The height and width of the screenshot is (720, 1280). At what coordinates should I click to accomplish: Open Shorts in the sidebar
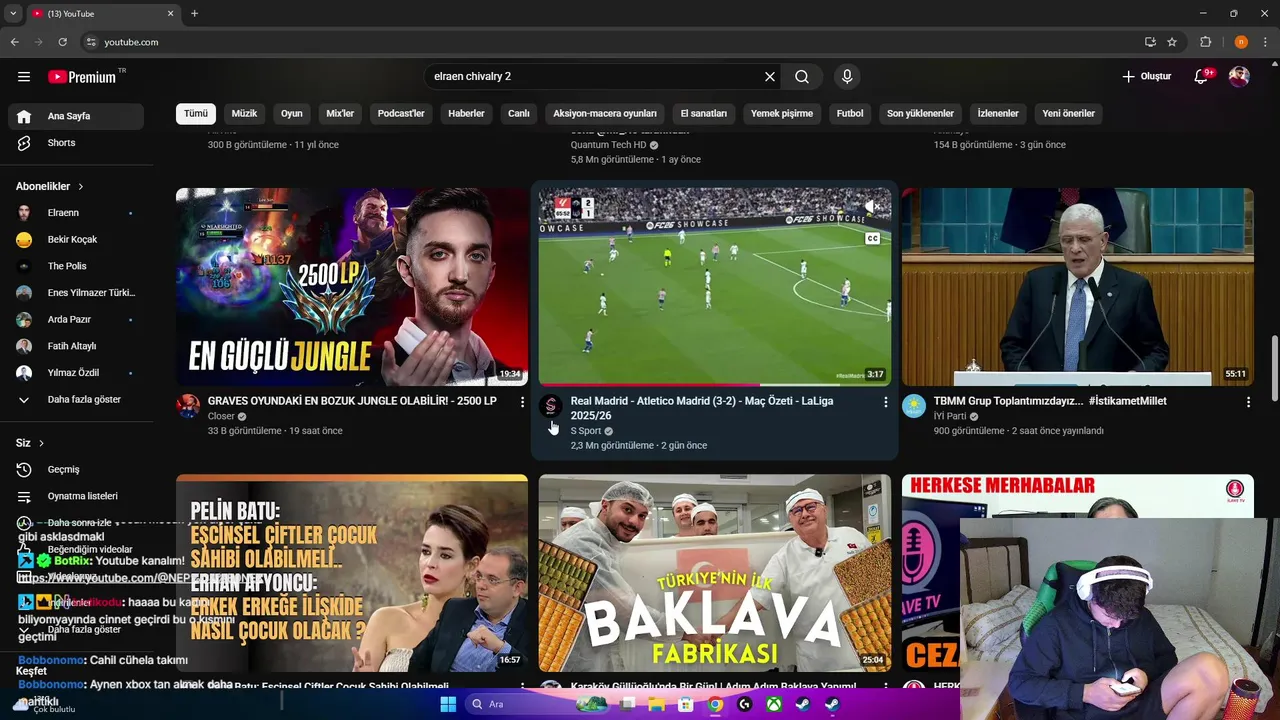76,143
